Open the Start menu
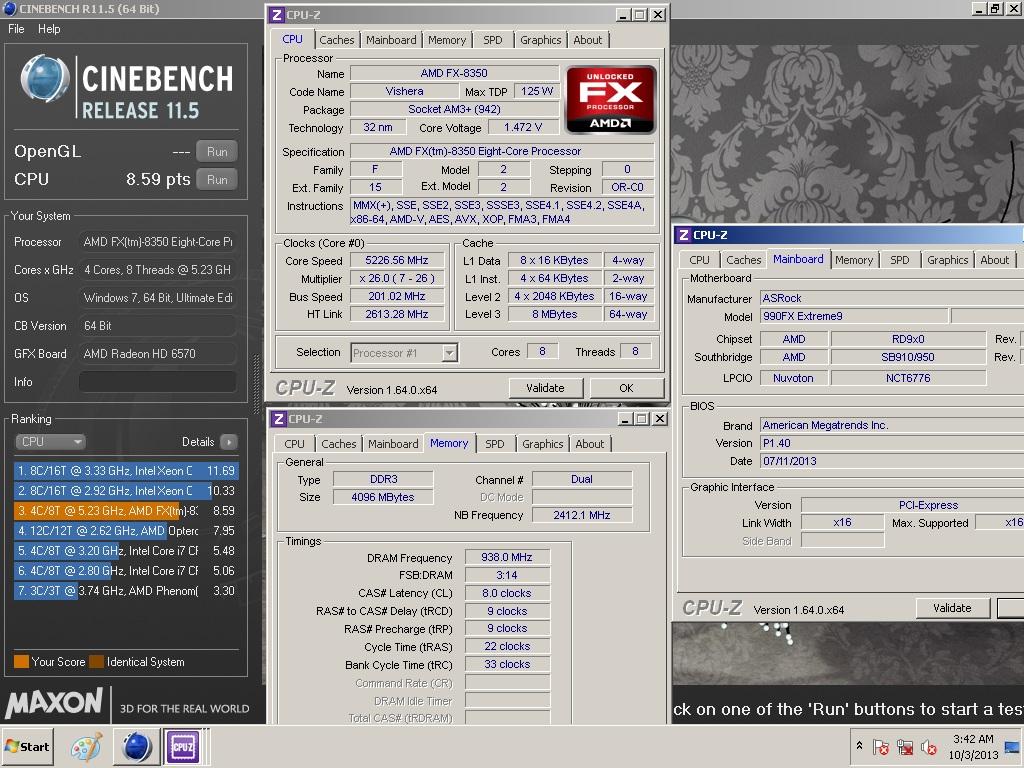Viewport: 1024px width, 768px height. pyautogui.click(x=27, y=746)
